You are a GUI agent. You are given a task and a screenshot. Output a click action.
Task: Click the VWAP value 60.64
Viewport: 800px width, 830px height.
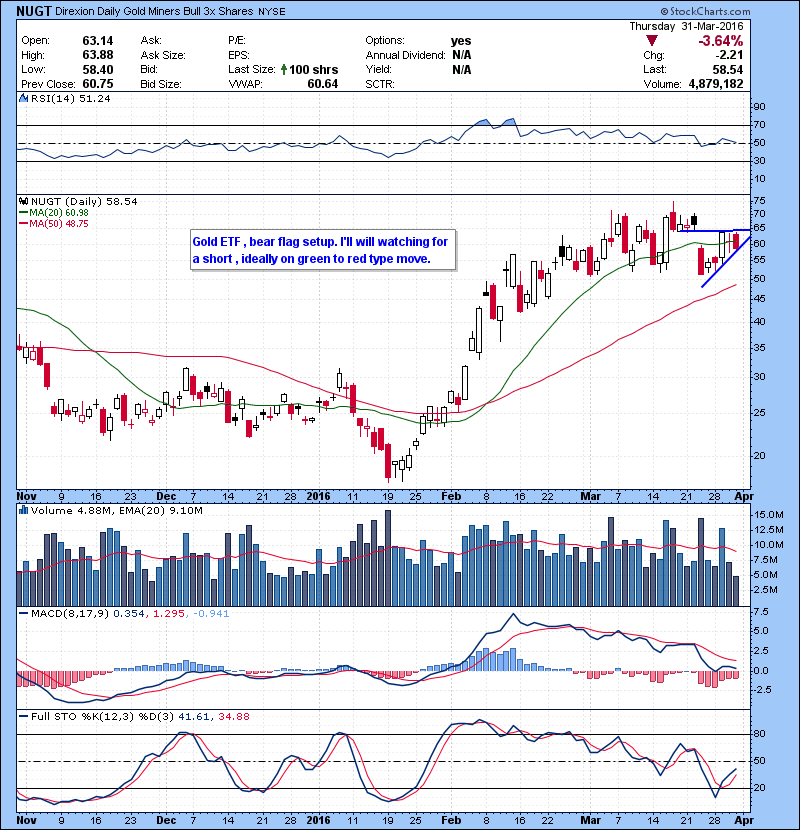point(322,84)
